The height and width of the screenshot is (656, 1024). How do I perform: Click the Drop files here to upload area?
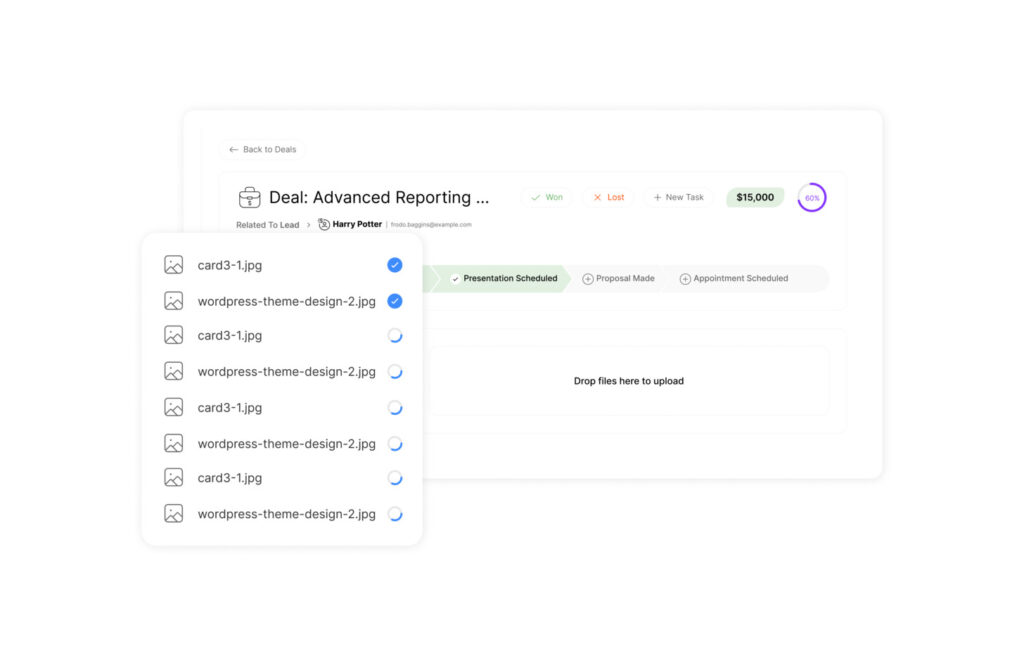click(x=628, y=381)
